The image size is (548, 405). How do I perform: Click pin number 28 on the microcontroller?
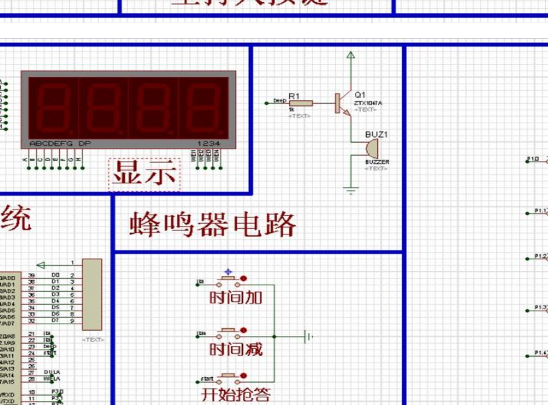[31, 379]
